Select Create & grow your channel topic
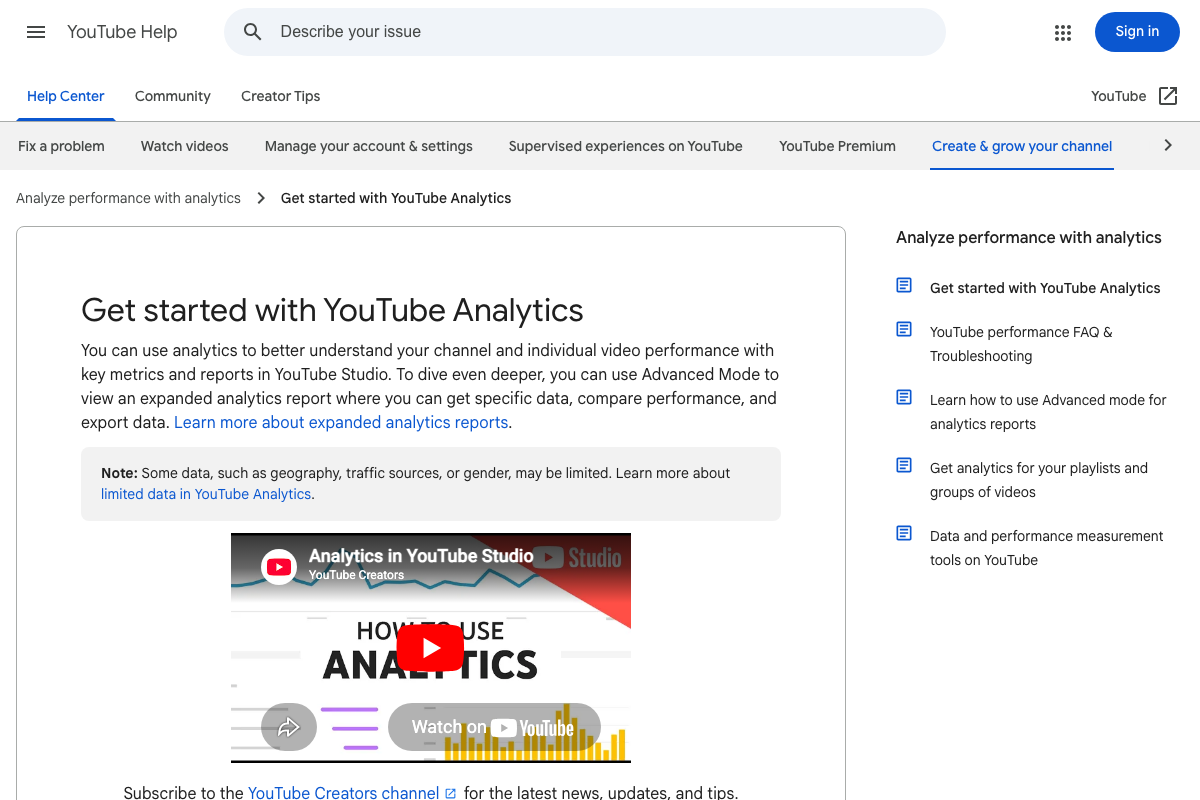 (x=1022, y=146)
